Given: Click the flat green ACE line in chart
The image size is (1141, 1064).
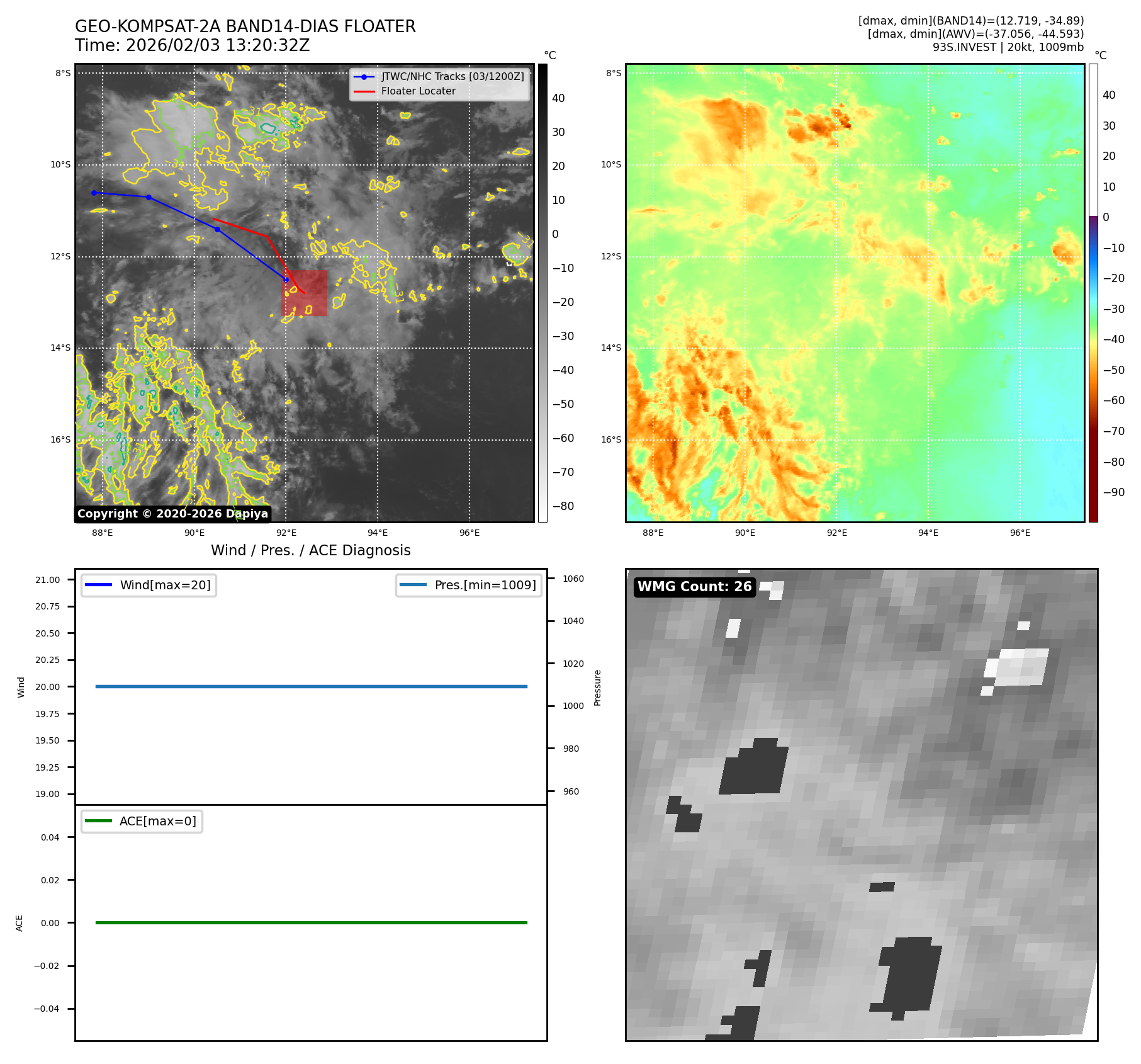Looking at the screenshot, I should tap(311, 922).
